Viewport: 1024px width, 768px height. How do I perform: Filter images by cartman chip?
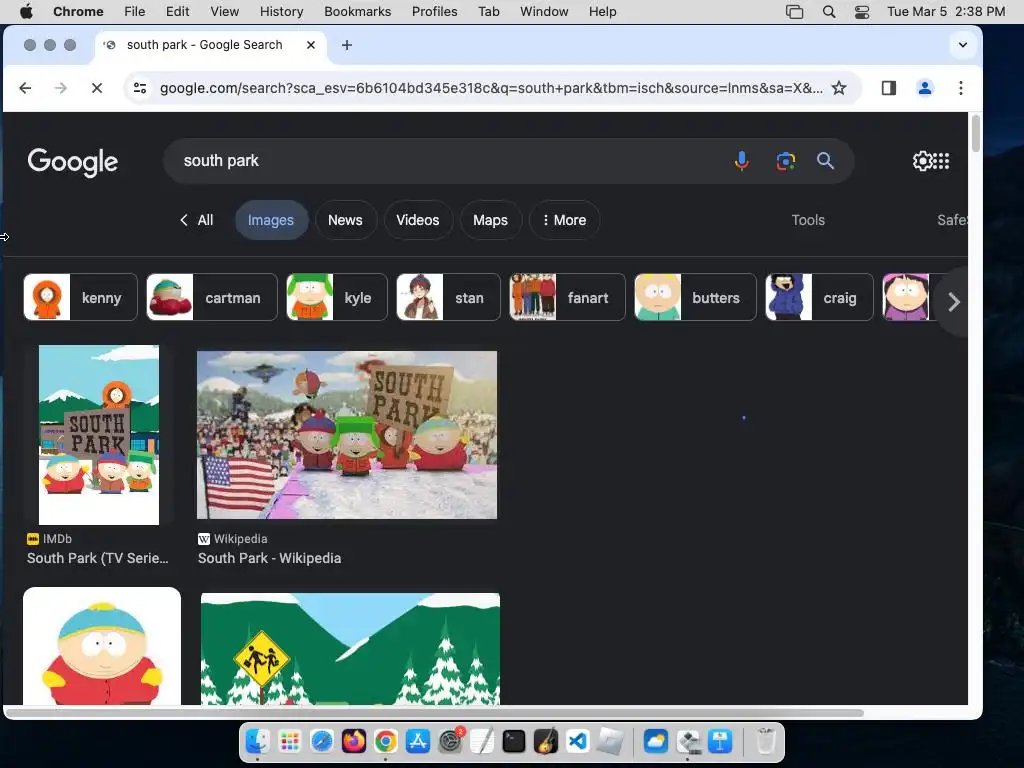click(x=212, y=297)
